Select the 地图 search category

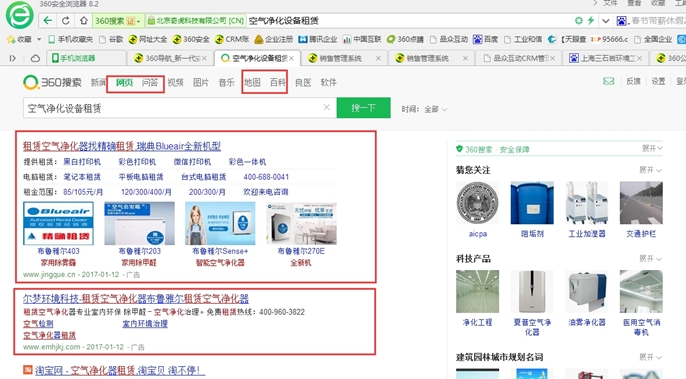pyautogui.click(x=252, y=82)
